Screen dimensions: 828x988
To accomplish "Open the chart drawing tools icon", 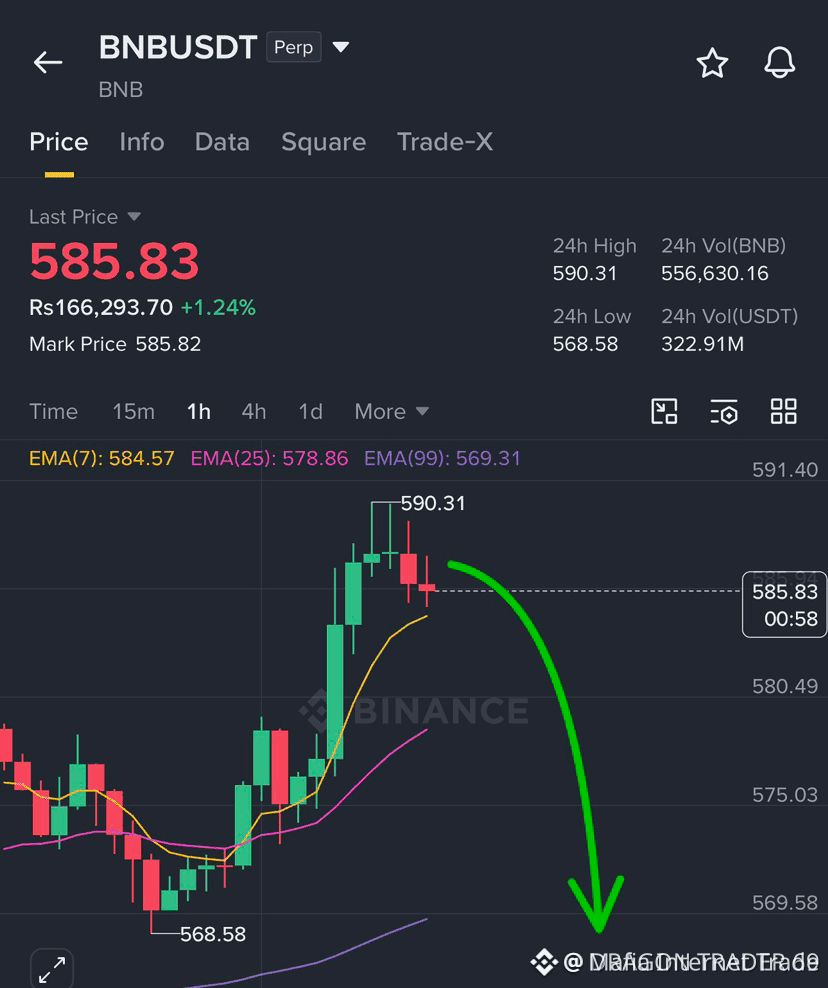I will (x=664, y=411).
